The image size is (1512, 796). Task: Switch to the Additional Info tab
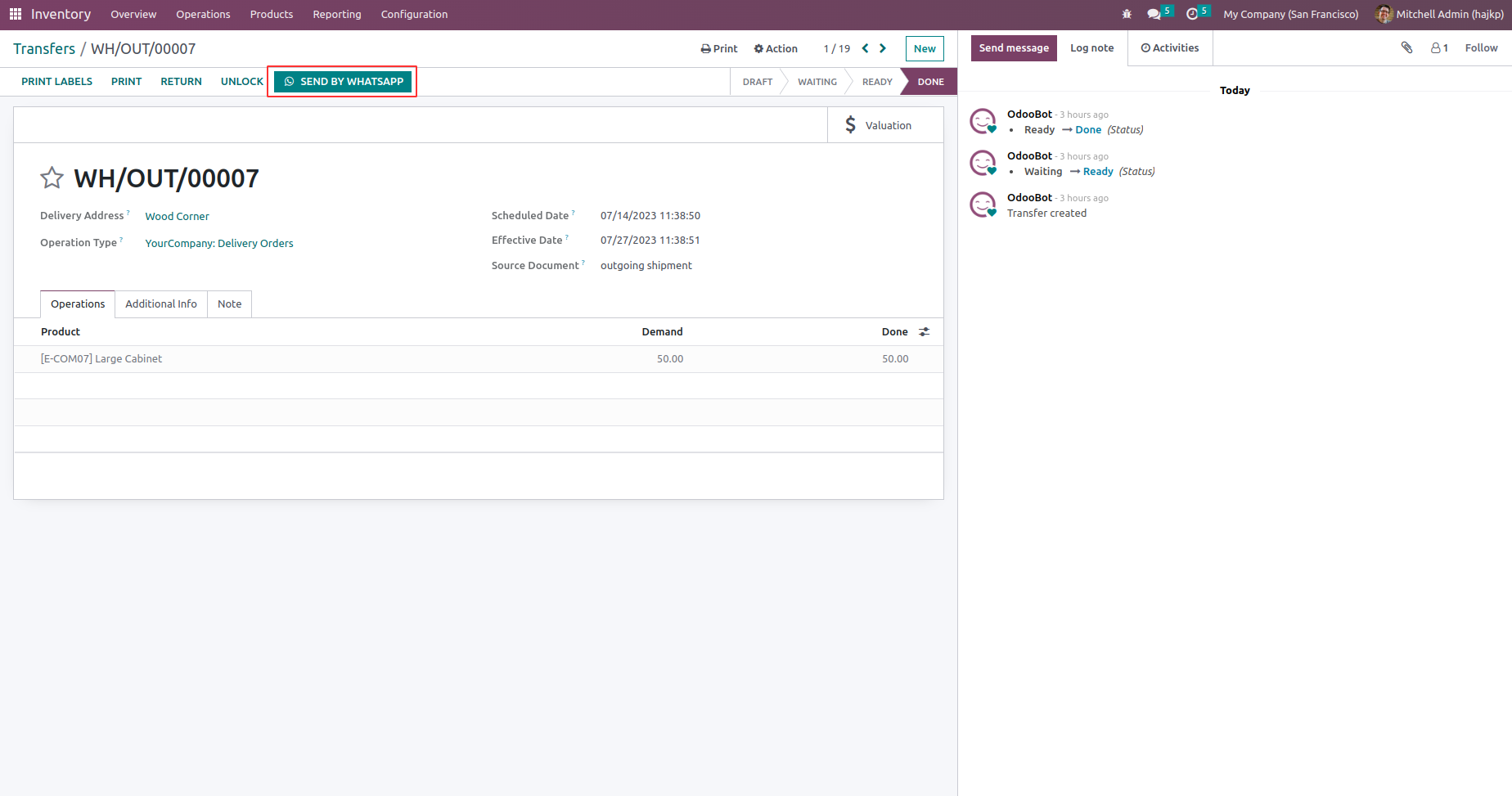click(x=161, y=304)
